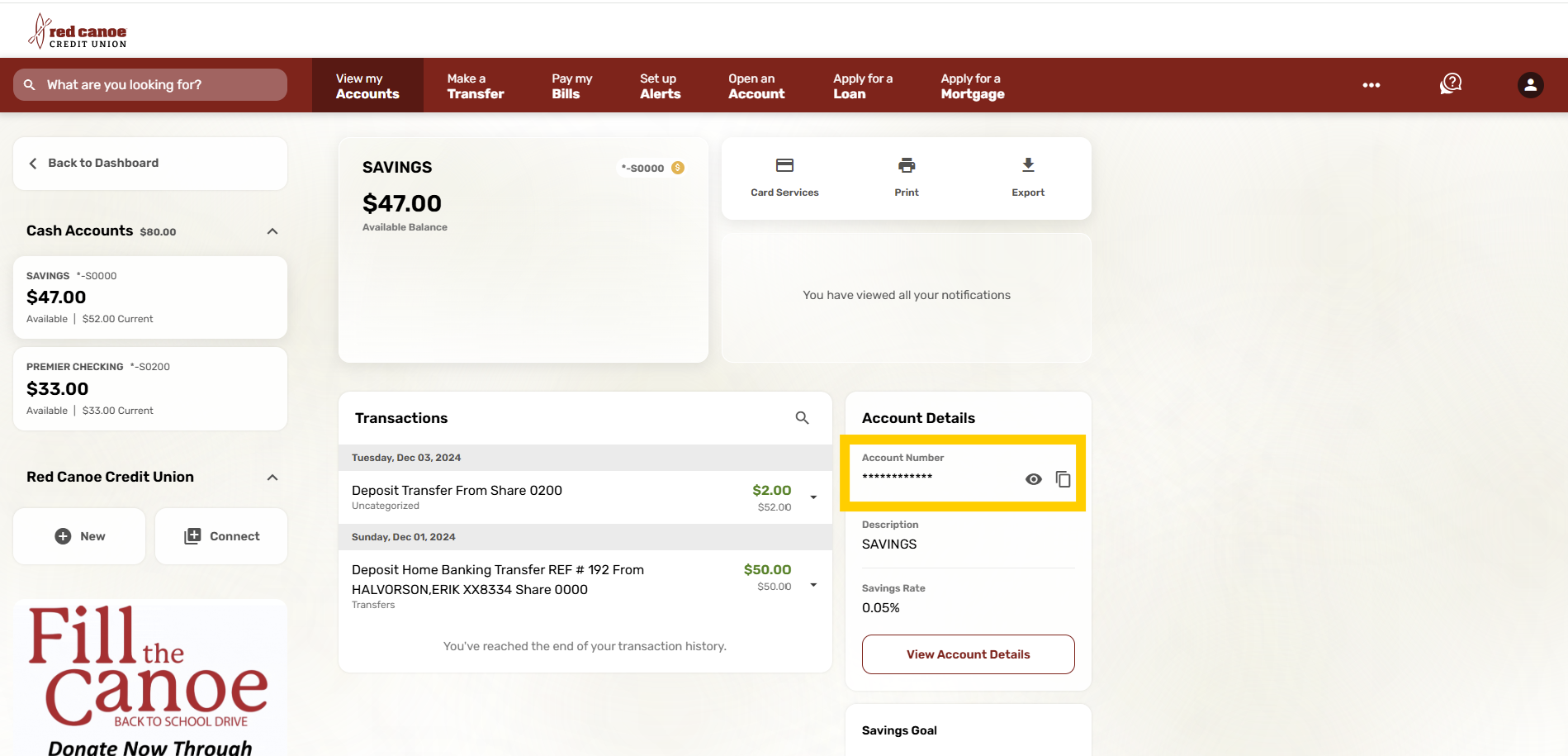Click the Deposit Home Banking Transfer REF # 192 transaction

(585, 586)
